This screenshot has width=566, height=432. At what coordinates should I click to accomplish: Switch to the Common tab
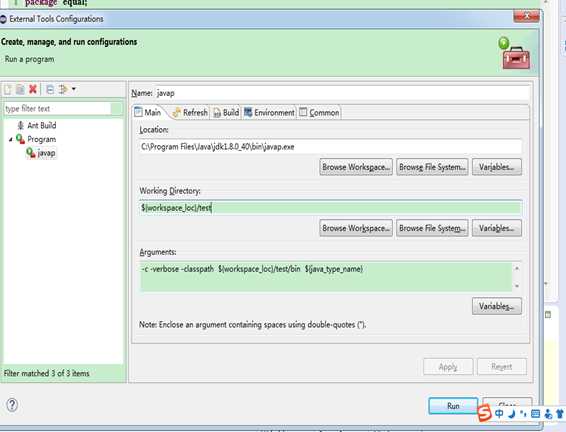(319, 113)
